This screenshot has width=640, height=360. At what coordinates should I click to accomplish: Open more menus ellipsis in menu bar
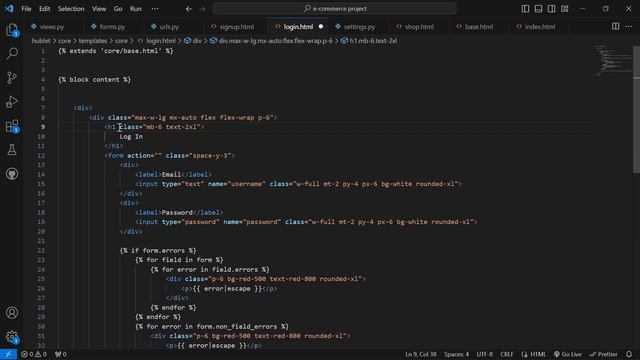155,9
